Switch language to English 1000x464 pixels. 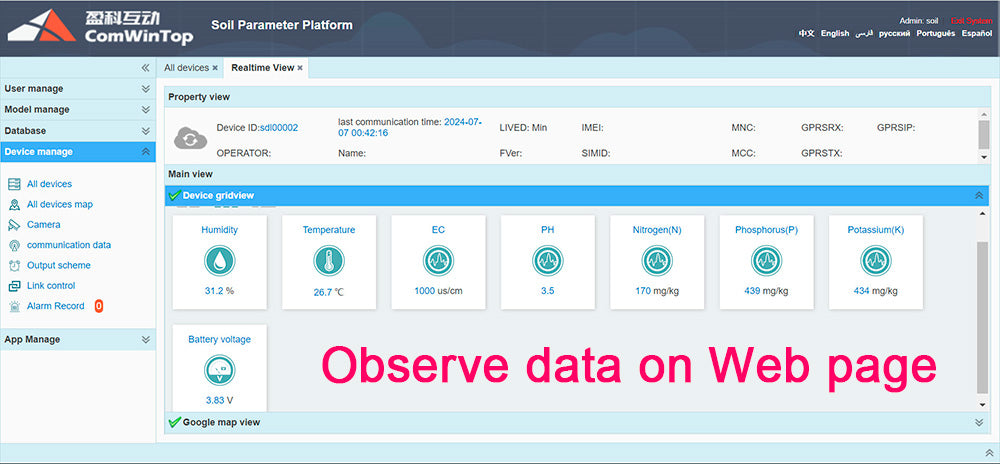834,33
